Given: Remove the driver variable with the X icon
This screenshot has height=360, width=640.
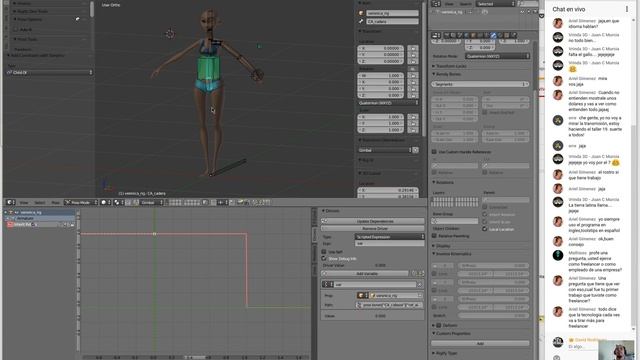Looking at the screenshot, I should [x=420, y=284].
